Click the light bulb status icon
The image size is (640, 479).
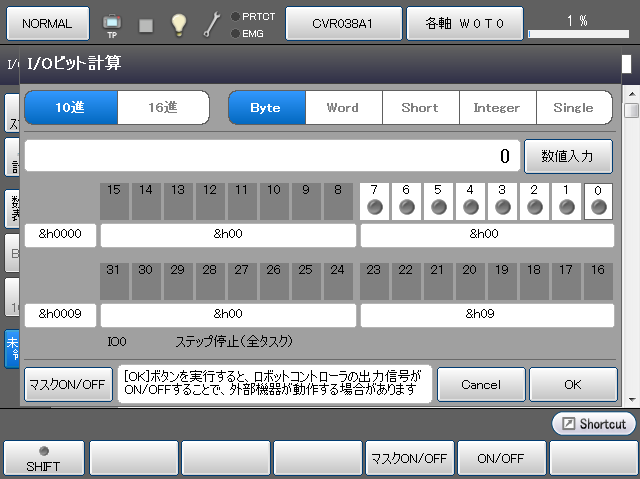click(x=179, y=24)
